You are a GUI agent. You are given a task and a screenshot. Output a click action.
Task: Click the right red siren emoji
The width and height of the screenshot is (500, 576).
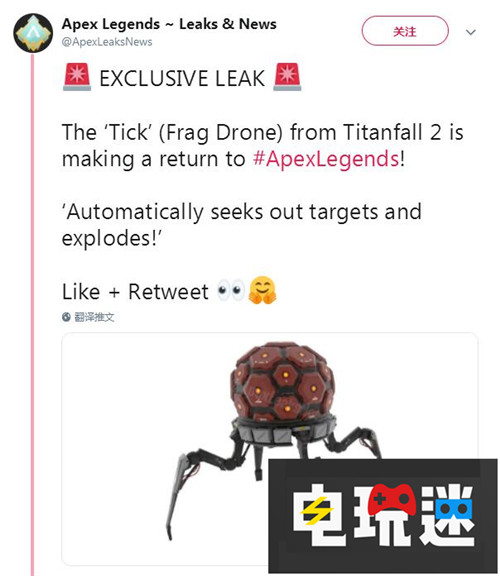click(287, 77)
